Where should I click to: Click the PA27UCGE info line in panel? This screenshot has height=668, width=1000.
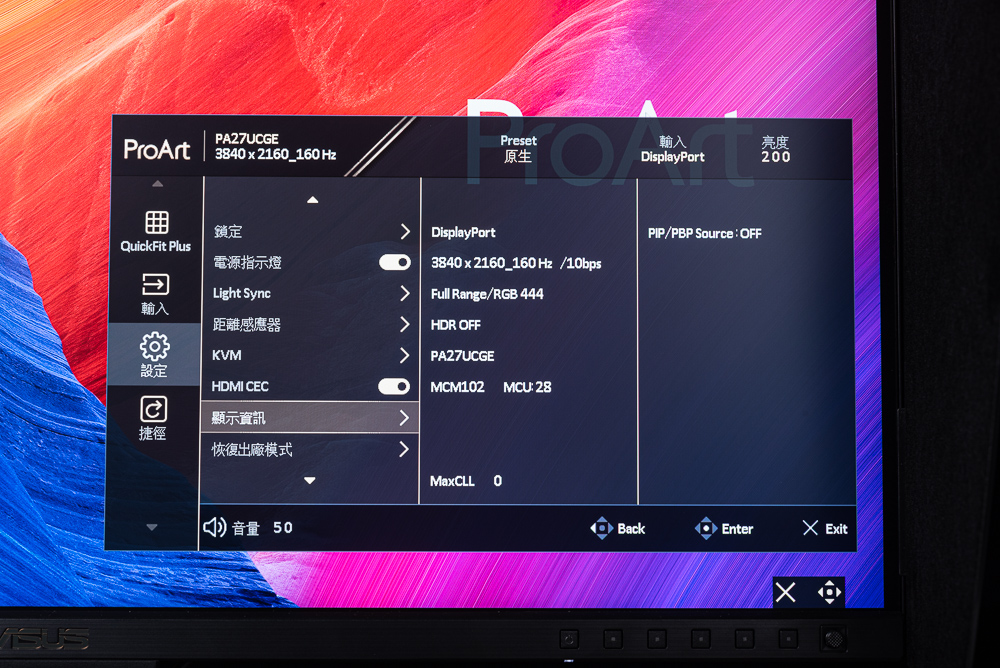(462, 356)
